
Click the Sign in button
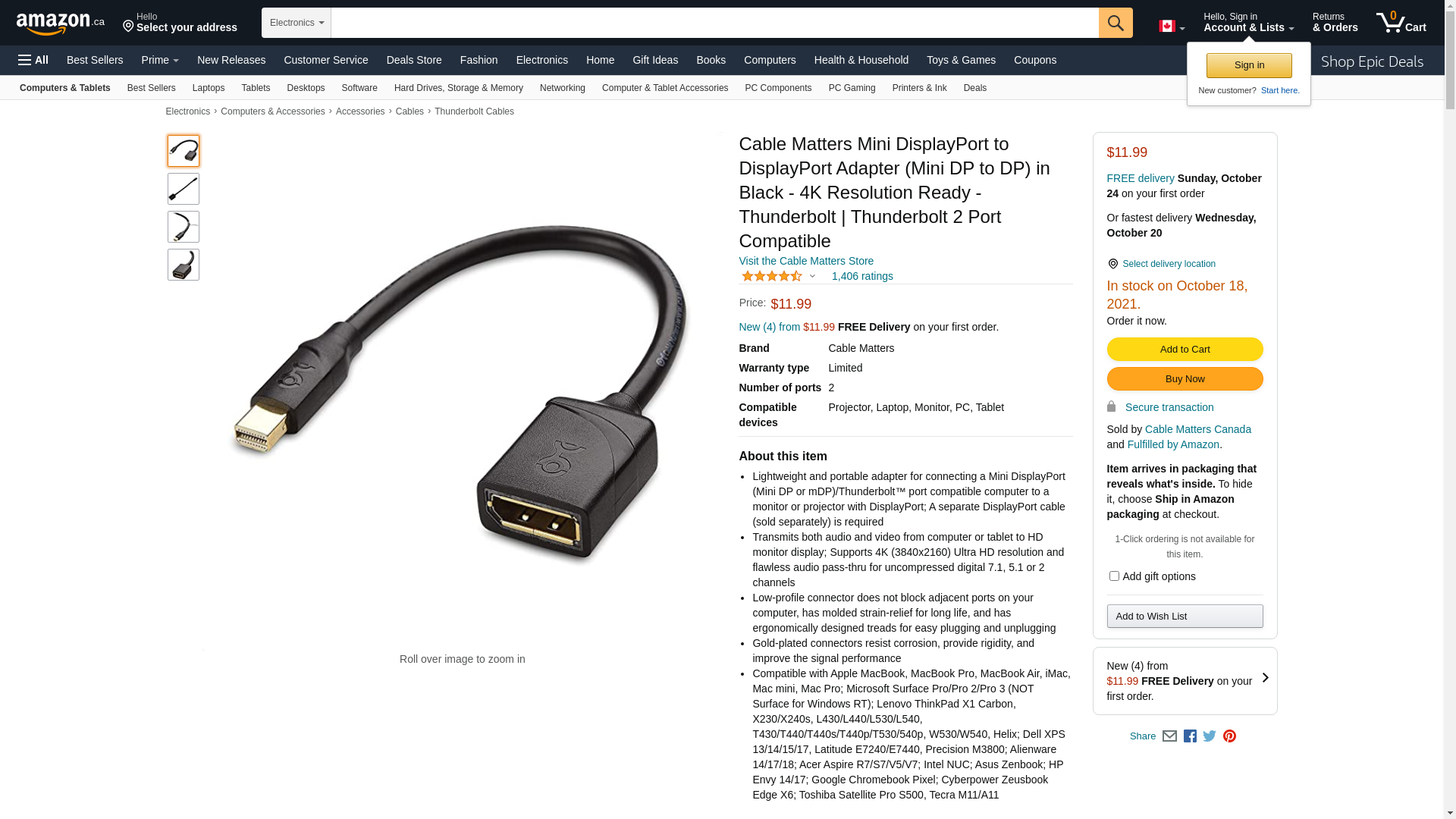click(1249, 65)
